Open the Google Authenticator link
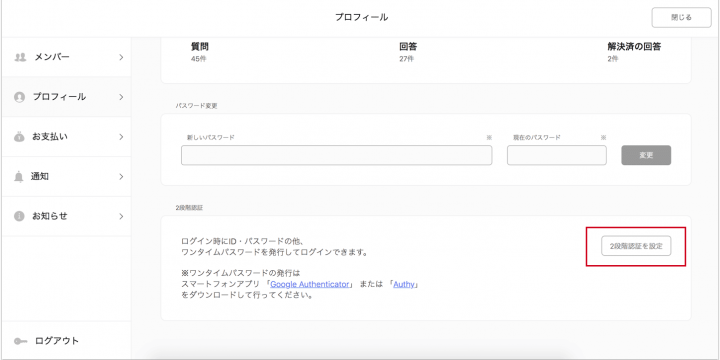The height and width of the screenshot is (360, 720). (x=309, y=284)
